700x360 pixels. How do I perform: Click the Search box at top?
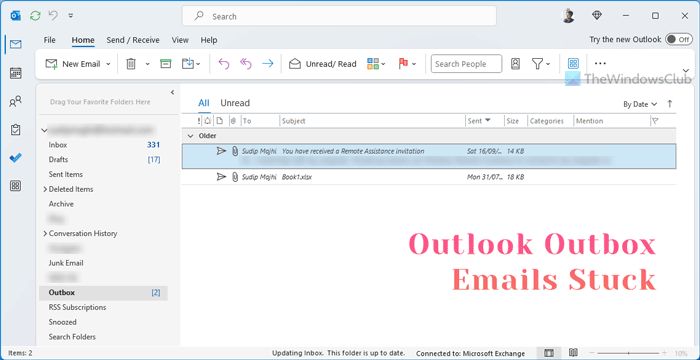coord(339,16)
